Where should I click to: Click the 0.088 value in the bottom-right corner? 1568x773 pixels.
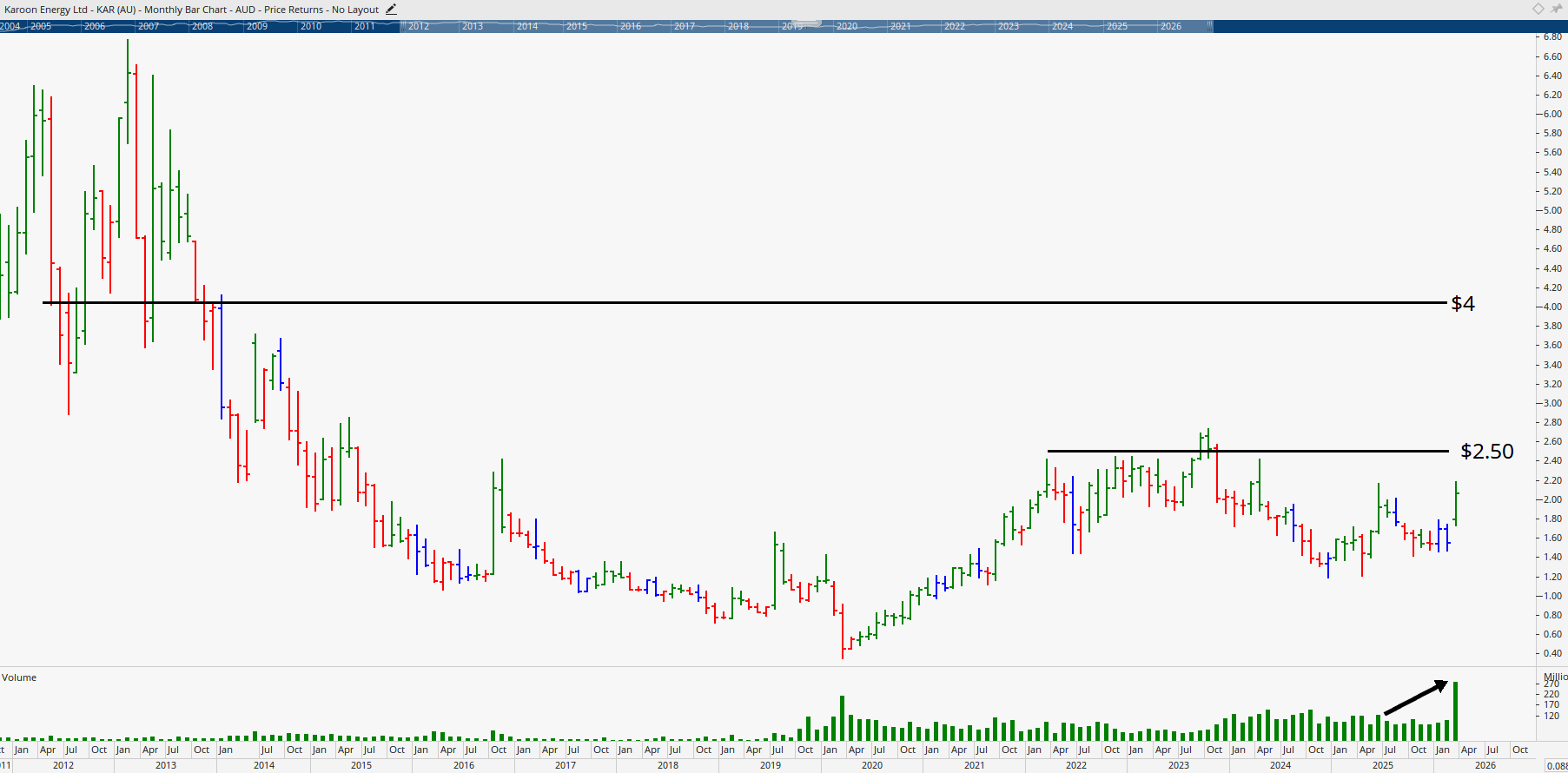1556,765
